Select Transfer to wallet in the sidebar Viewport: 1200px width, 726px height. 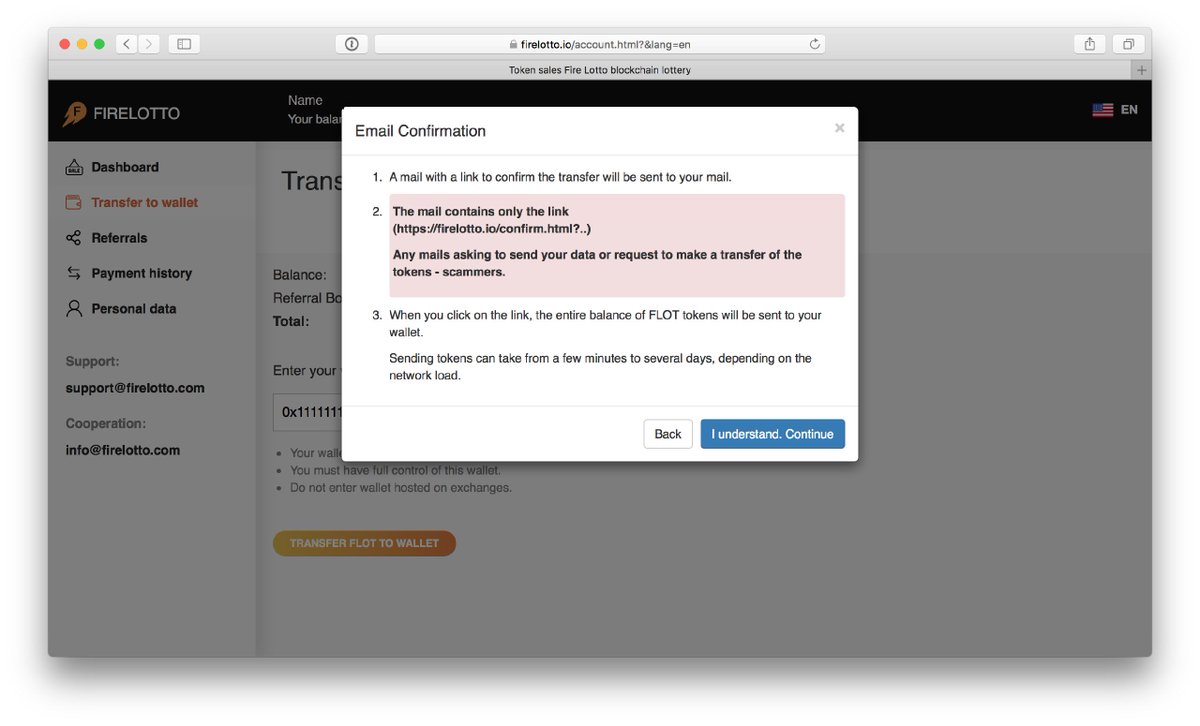[x=145, y=202]
